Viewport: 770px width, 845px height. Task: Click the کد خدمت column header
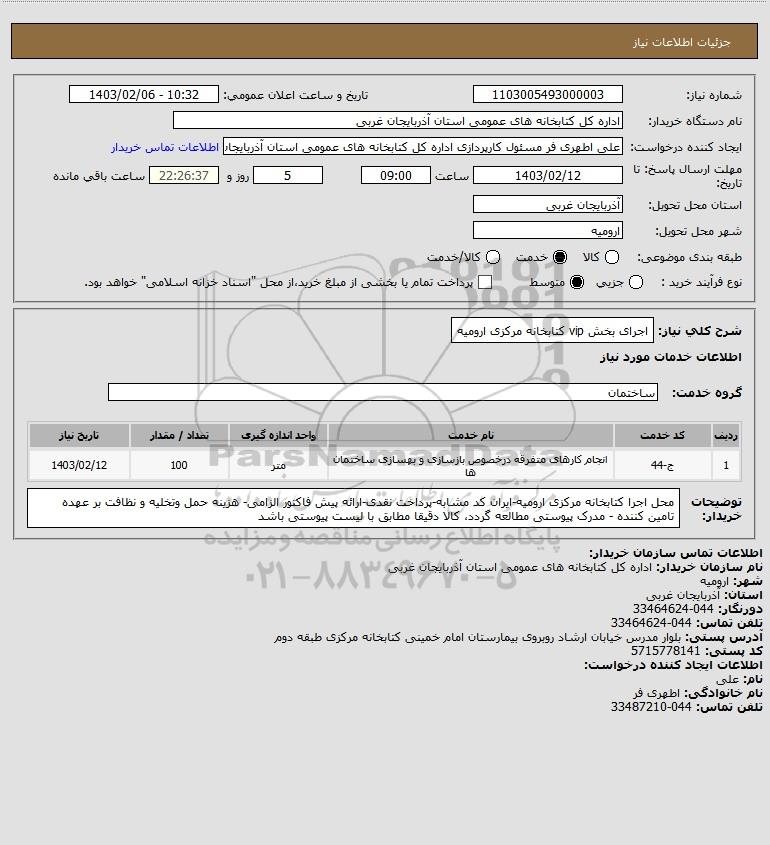click(x=662, y=435)
